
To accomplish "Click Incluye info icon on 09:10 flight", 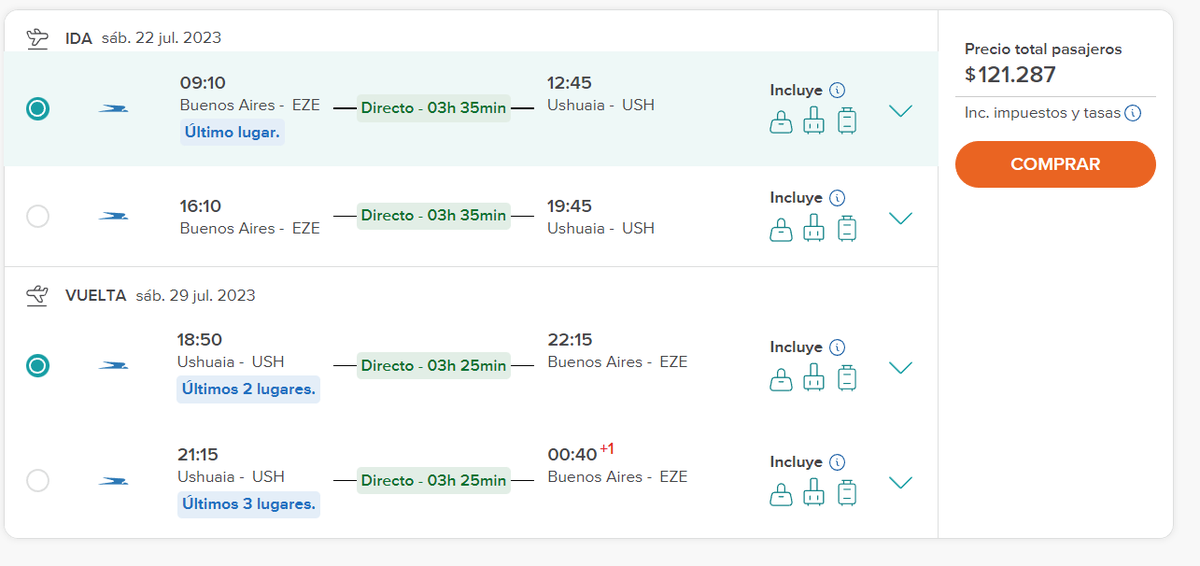I will (x=838, y=90).
